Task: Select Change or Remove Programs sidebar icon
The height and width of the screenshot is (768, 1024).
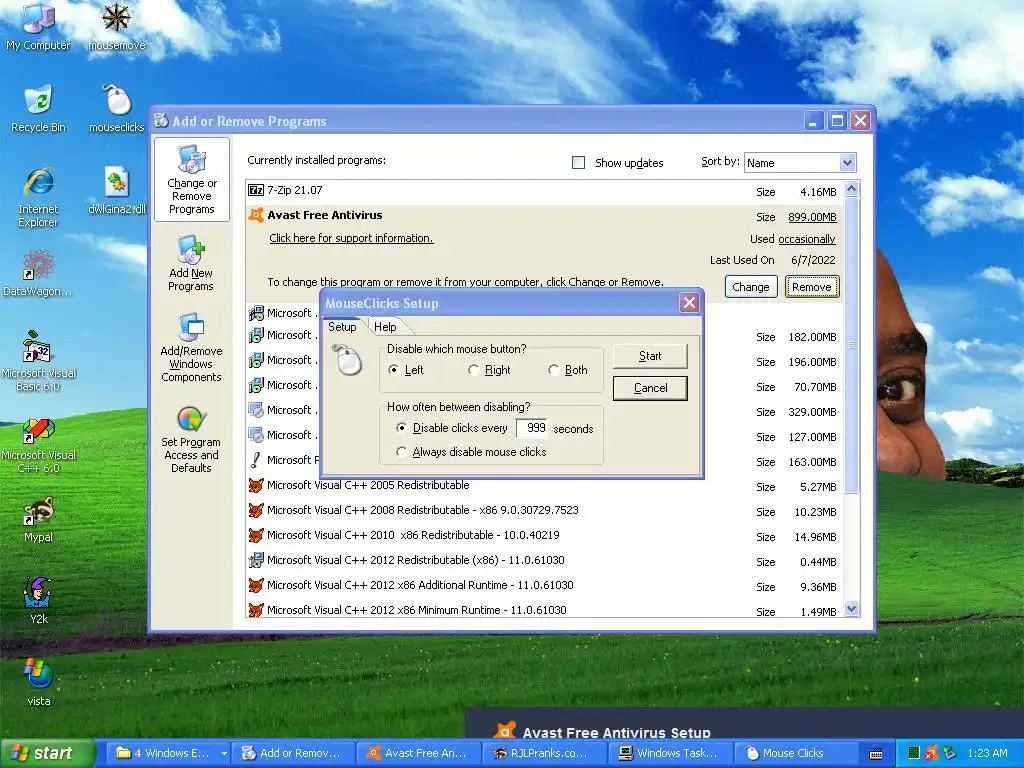Action: [191, 180]
